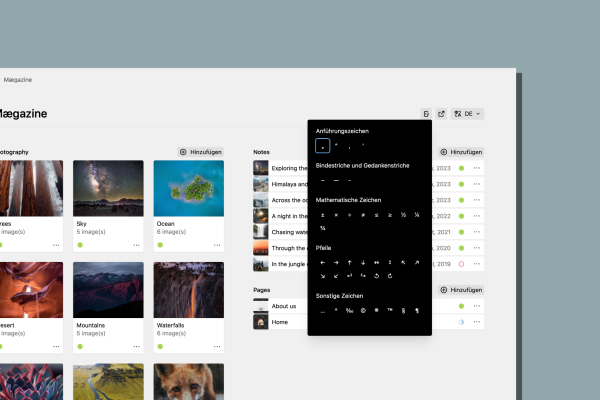Image resolution: width=600 pixels, height=400 pixels.
Task: Insert the left arrow character
Action: click(322, 262)
